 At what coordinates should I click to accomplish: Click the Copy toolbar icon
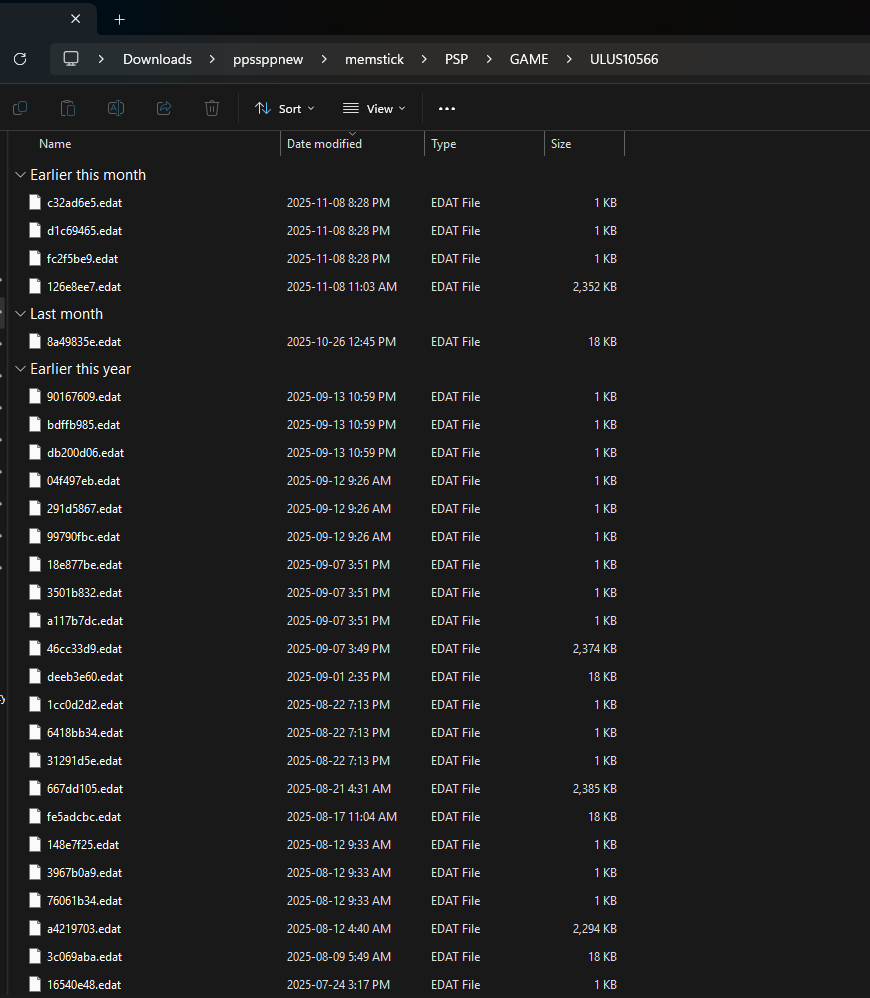[20, 108]
